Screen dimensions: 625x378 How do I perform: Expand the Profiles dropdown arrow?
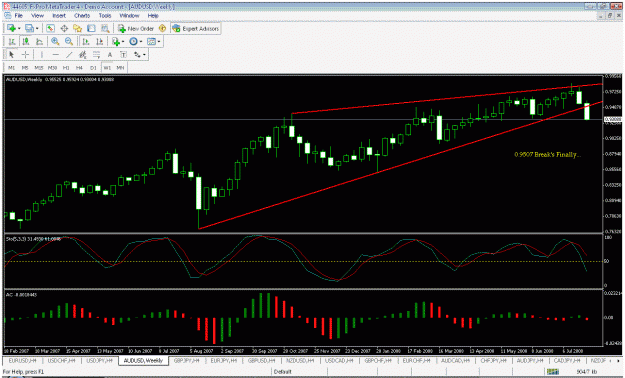coord(37,29)
